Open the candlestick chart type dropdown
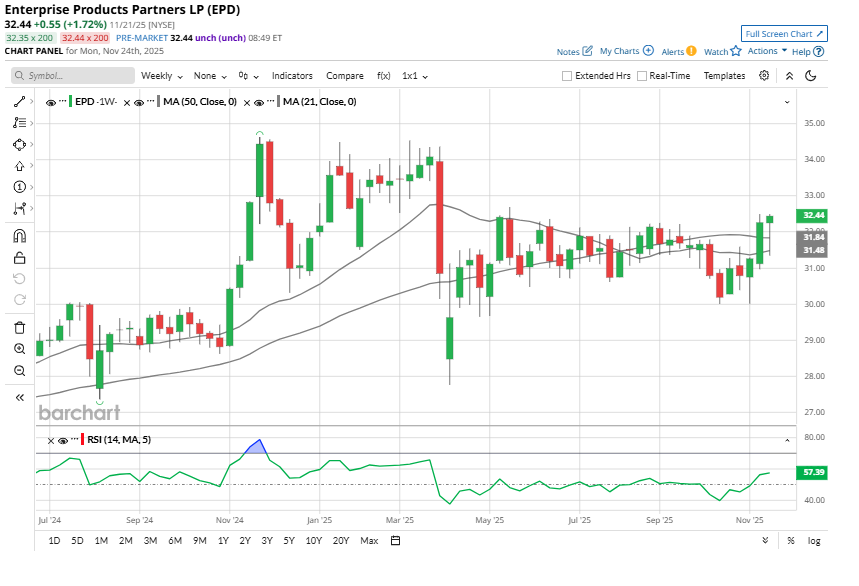Screen dimensions: 859x586 [248, 76]
